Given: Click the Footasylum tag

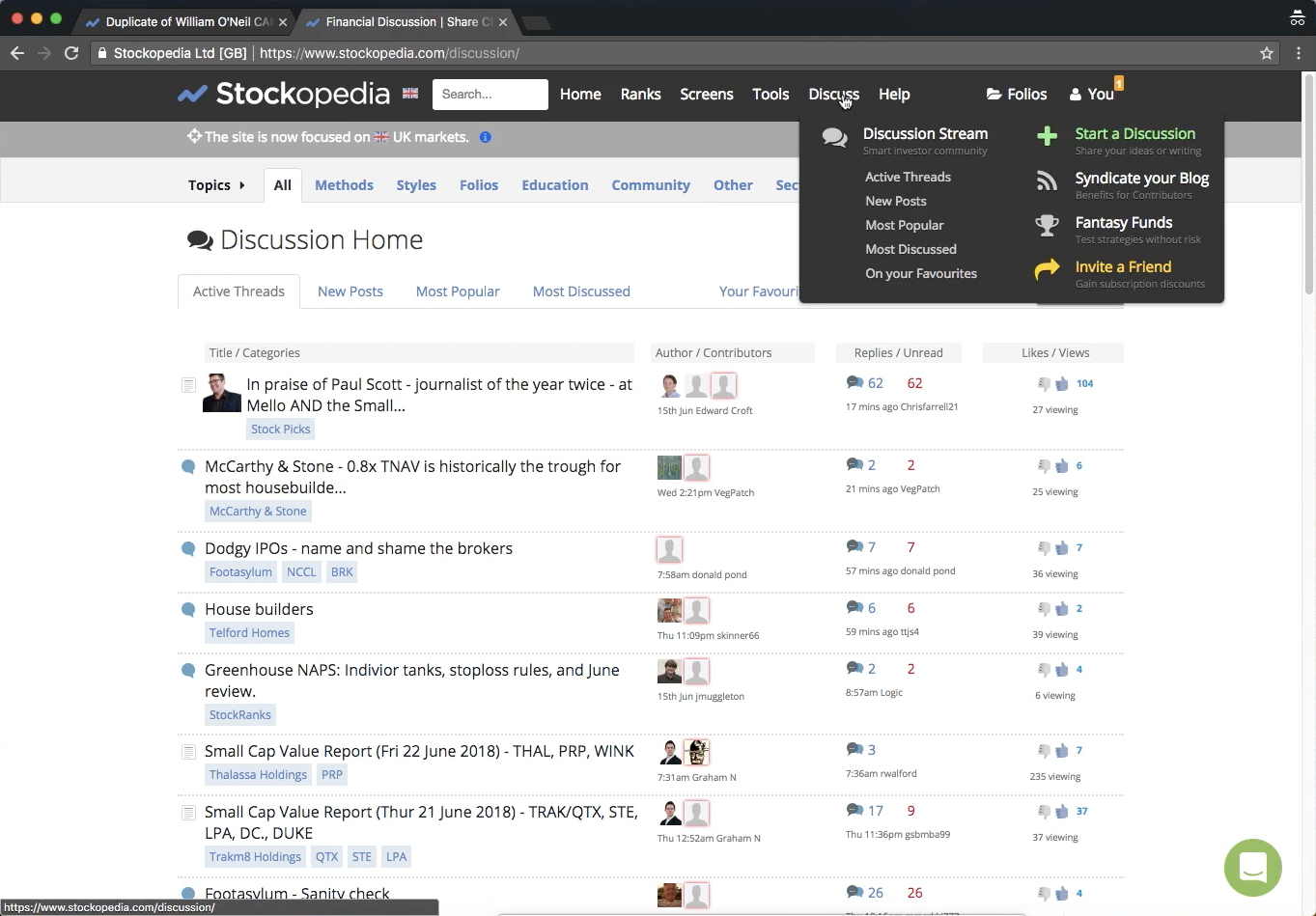Looking at the screenshot, I should point(240,572).
